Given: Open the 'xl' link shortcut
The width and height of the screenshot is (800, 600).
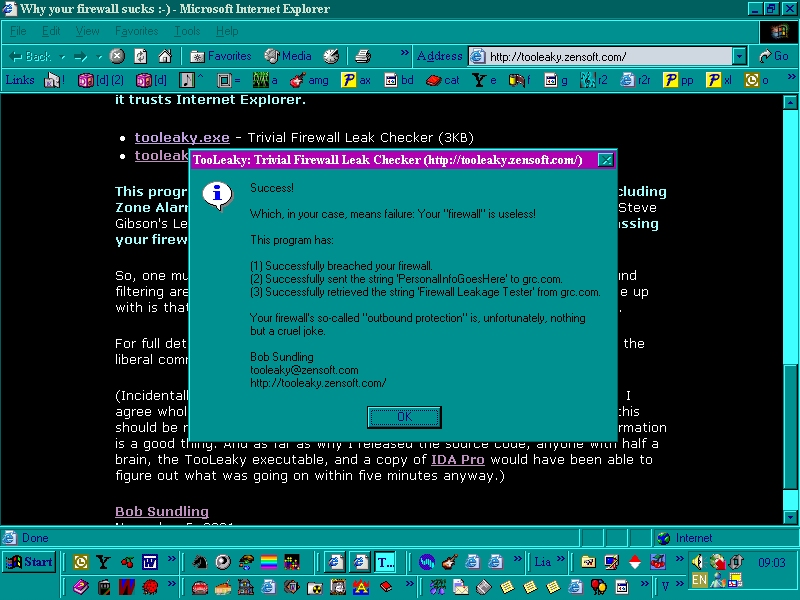Looking at the screenshot, I should click(719, 80).
